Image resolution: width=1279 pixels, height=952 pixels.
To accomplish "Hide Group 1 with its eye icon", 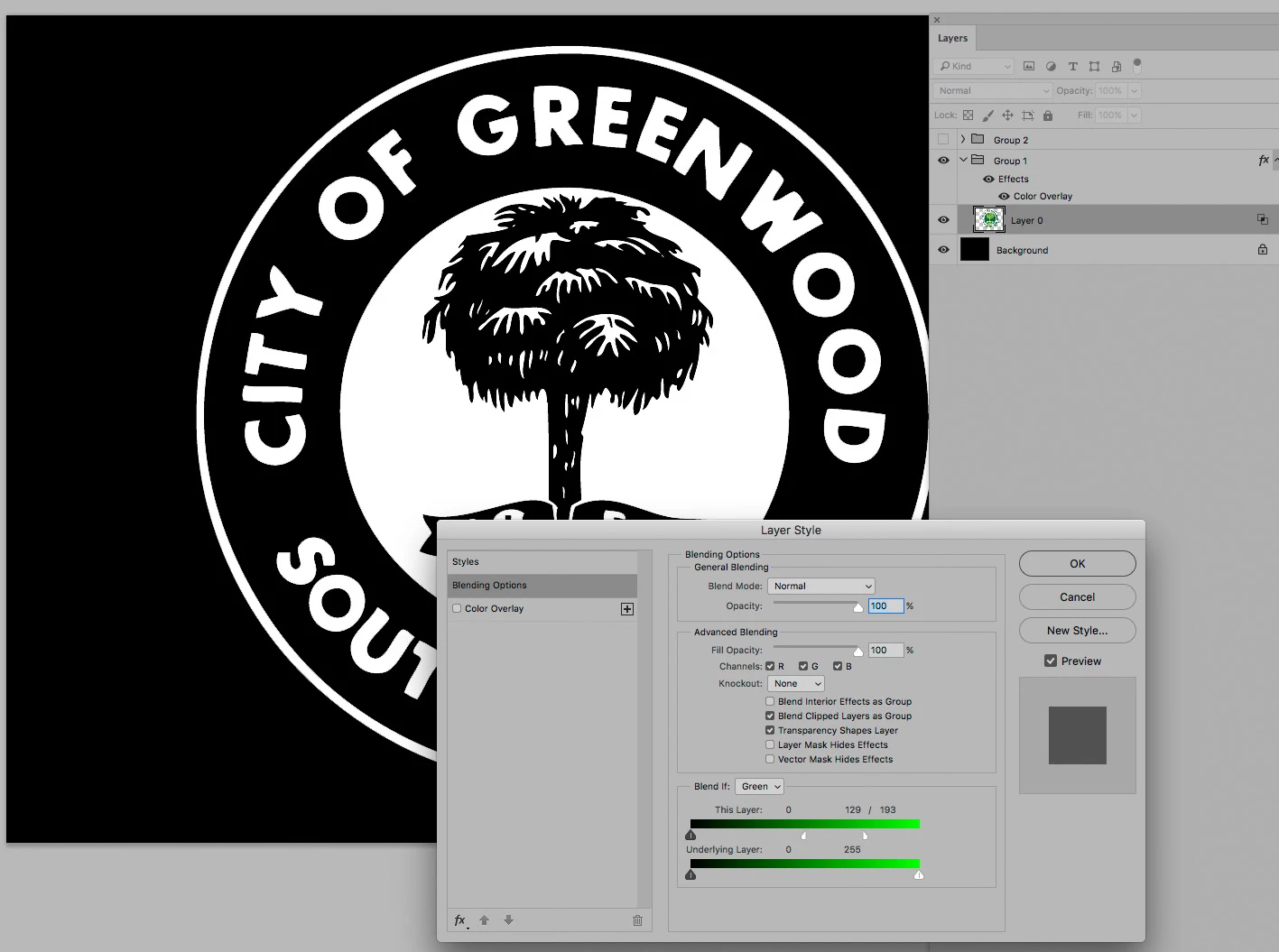I will (x=943, y=160).
